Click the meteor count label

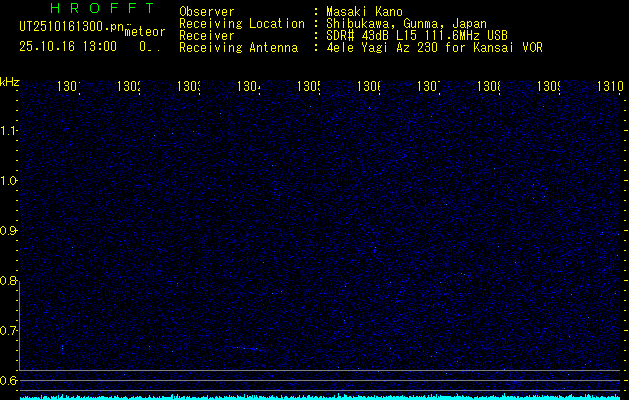pyautogui.click(x=145, y=33)
